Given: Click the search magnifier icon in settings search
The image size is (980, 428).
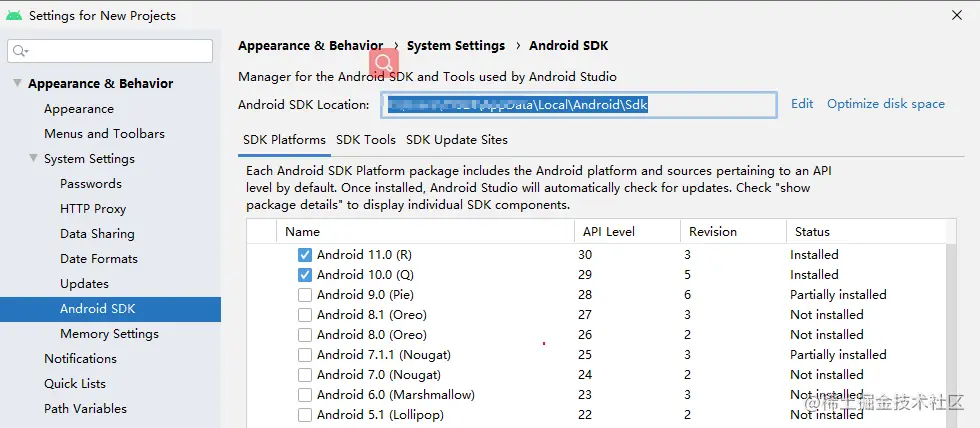Looking at the screenshot, I should [x=21, y=51].
